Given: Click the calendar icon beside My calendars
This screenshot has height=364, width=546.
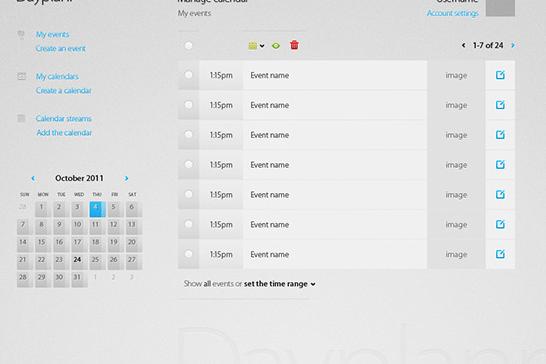Looking at the screenshot, I should tap(21, 76).
